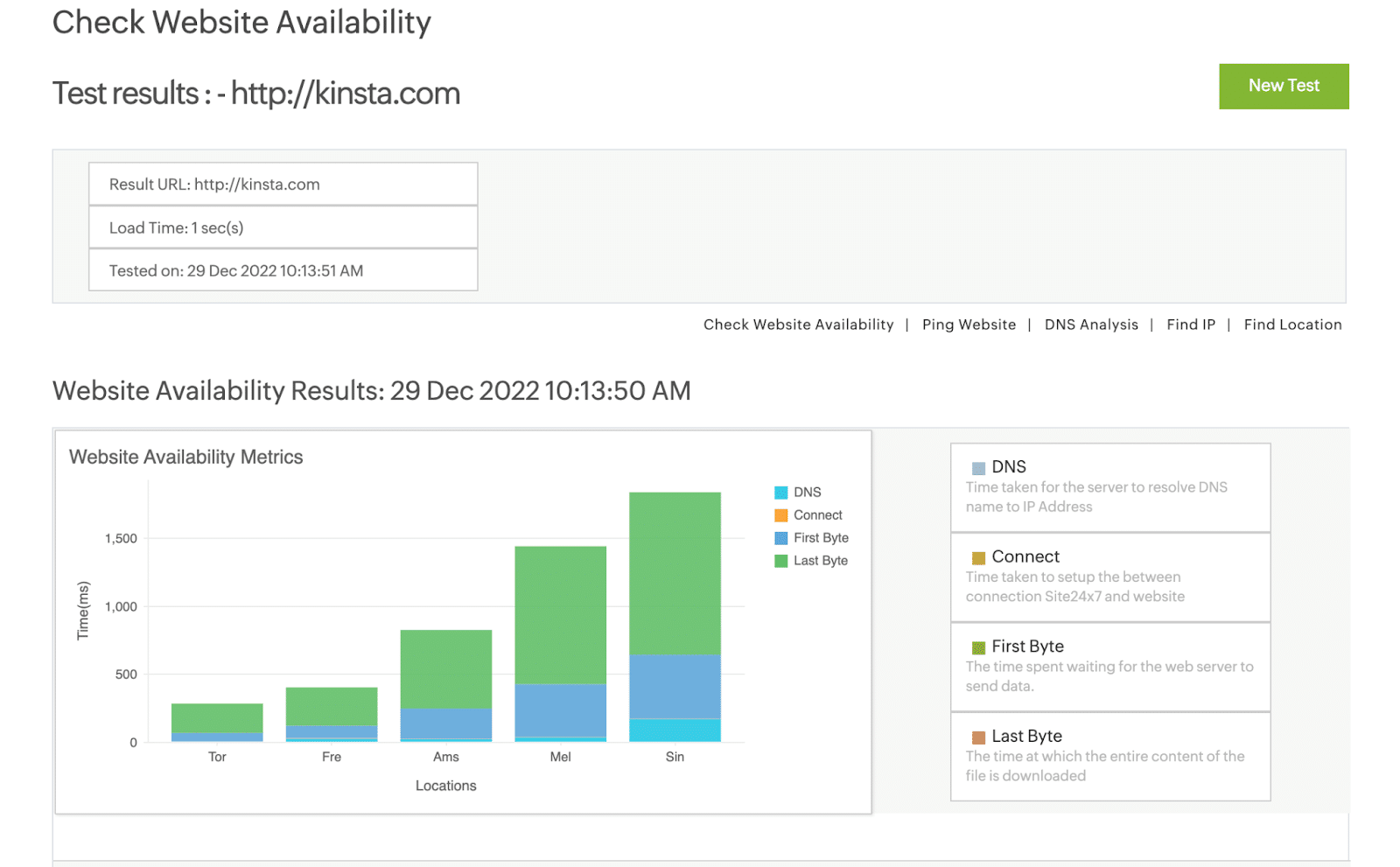Toggle Connect series in chart legend

tap(817, 515)
